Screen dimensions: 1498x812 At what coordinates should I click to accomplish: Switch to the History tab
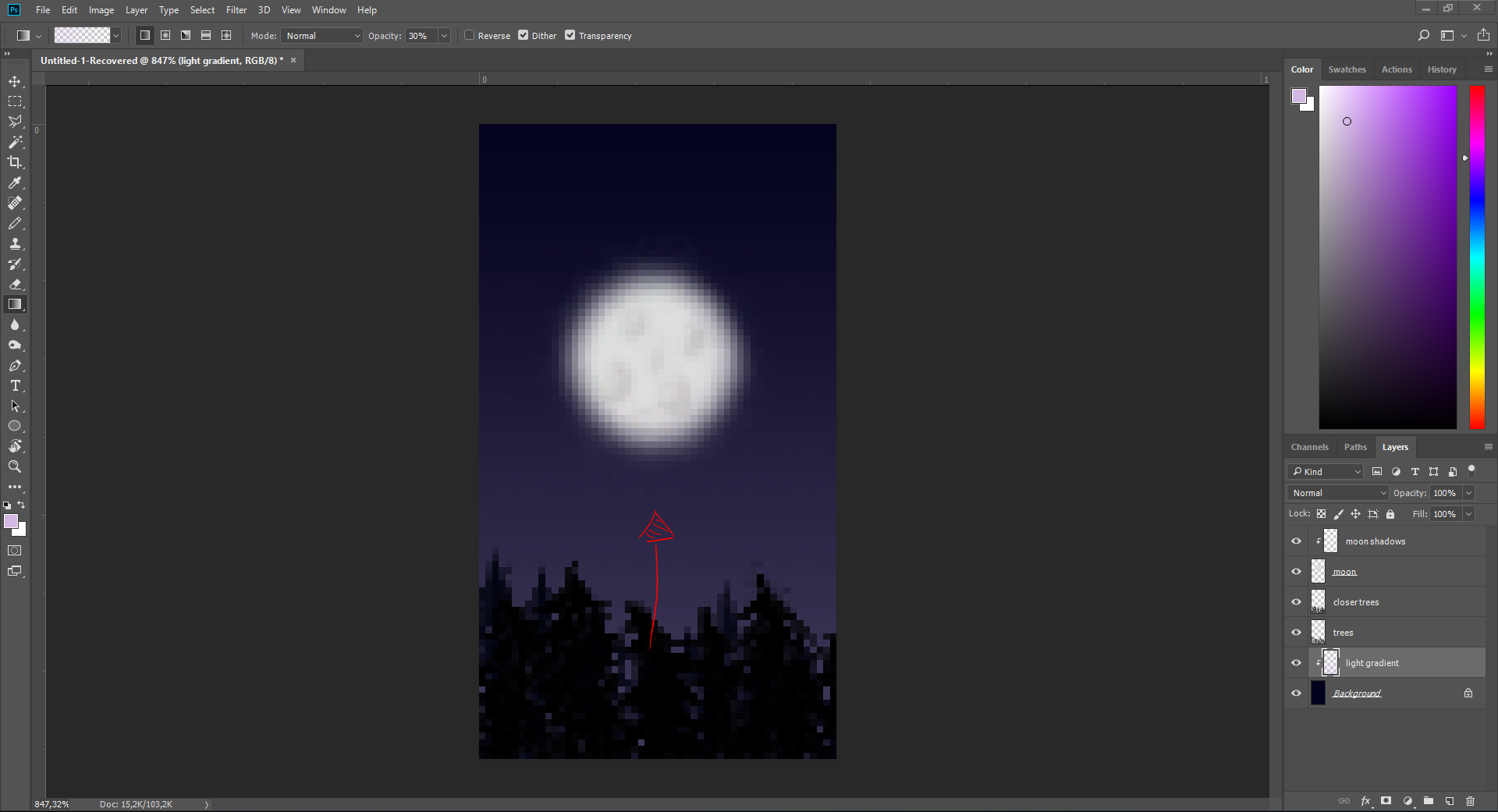tap(1442, 69)
